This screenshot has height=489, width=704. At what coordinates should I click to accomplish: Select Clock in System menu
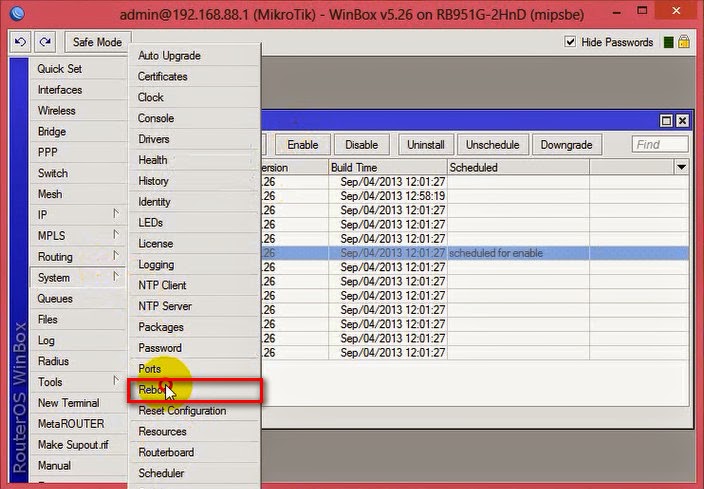coord(194,97)
